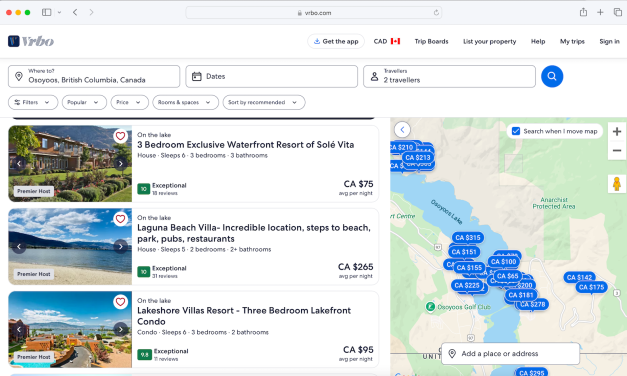This screenshot has width=627, height=376.
Task: Expand Rooms & spaces filter
Action: [x=186, y=102]
